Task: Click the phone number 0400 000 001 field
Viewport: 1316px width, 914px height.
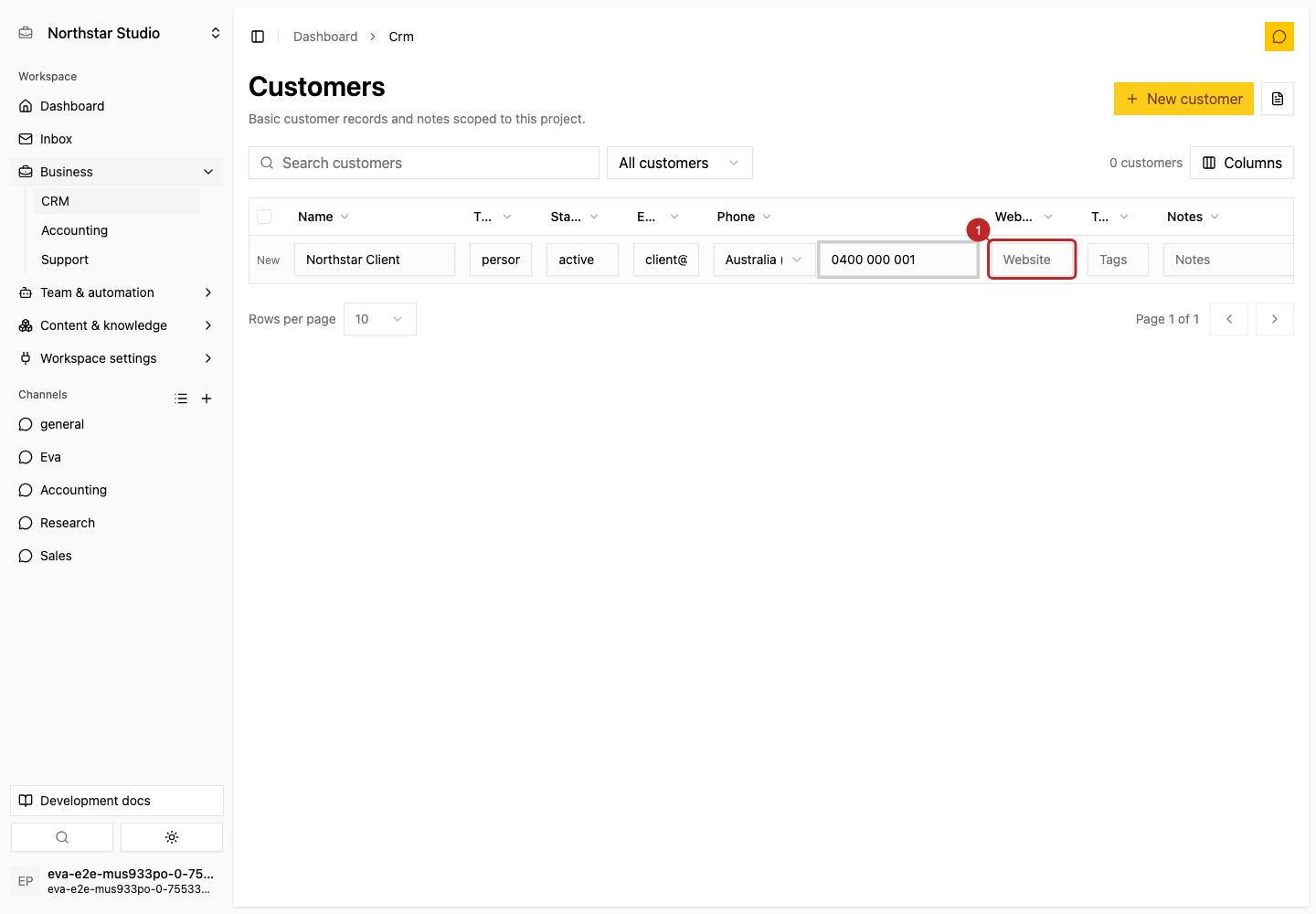Action: (898, 260)
